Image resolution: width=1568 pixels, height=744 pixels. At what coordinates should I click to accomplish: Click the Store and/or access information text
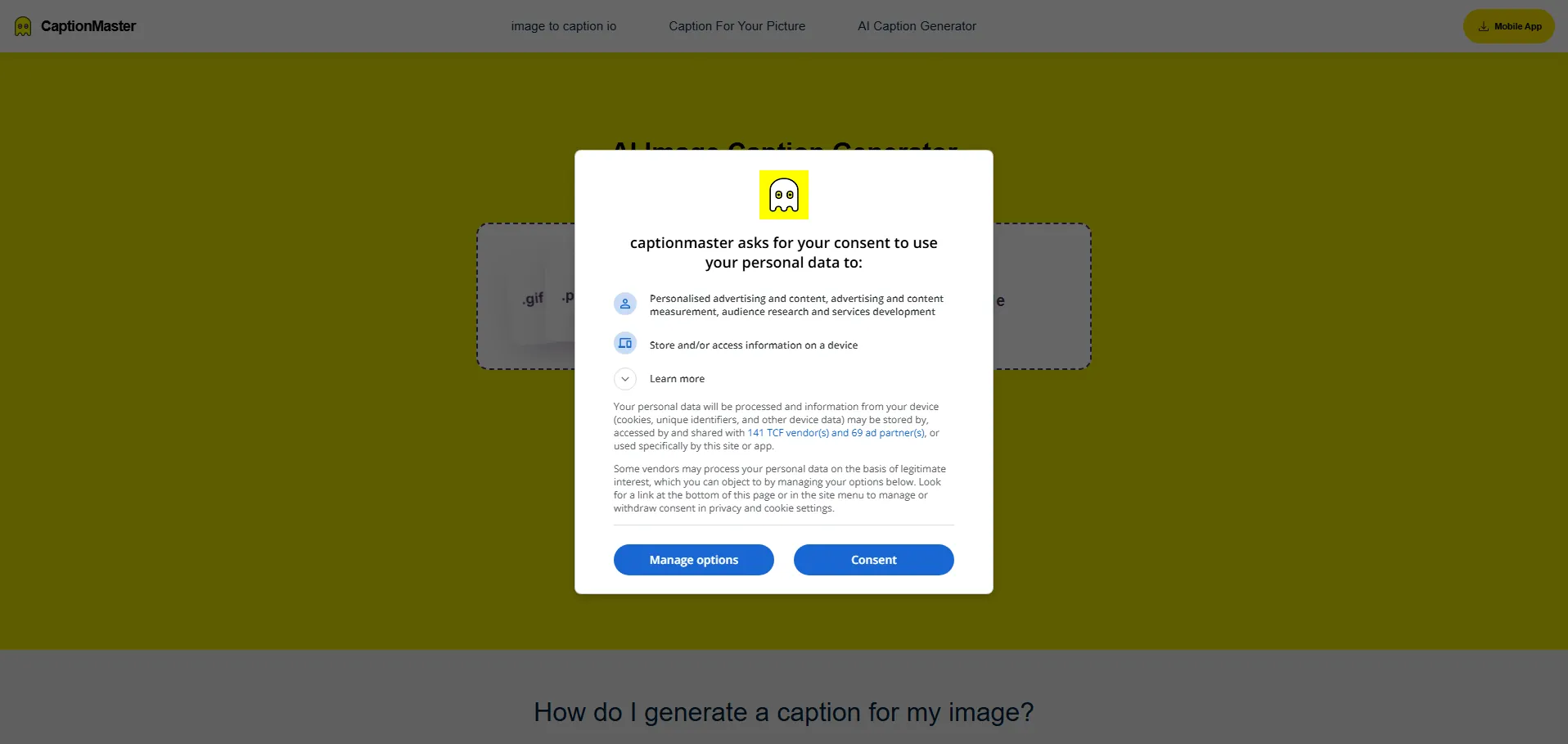pos(754,345)
